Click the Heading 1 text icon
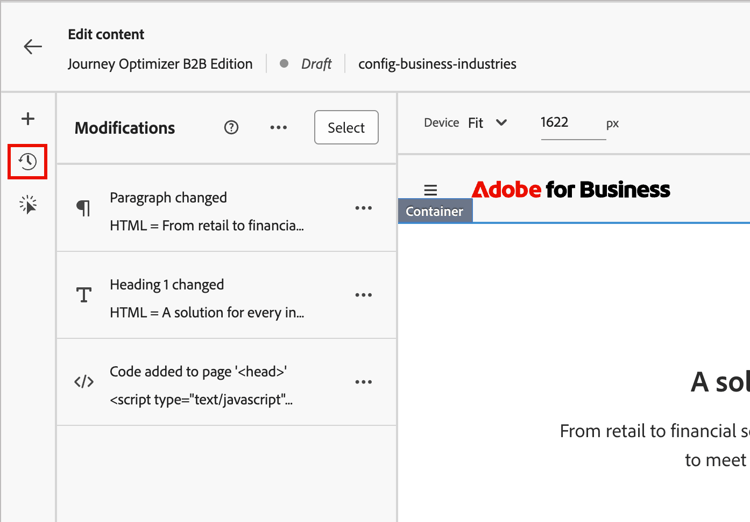The height and width of the screenshot is (522, 750). [84, 295]
